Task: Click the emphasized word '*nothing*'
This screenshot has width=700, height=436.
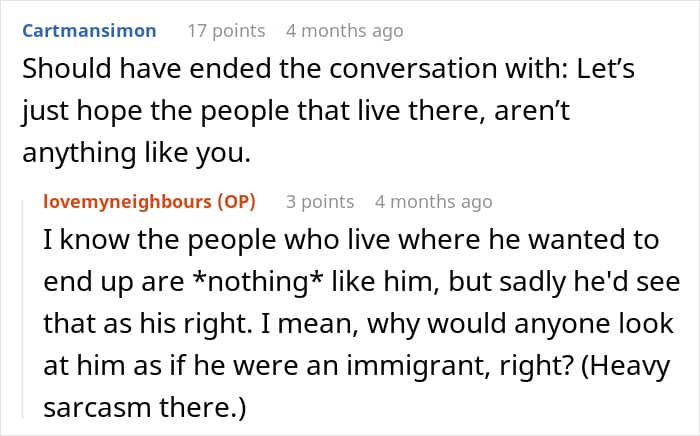Action: pos(260,282)
